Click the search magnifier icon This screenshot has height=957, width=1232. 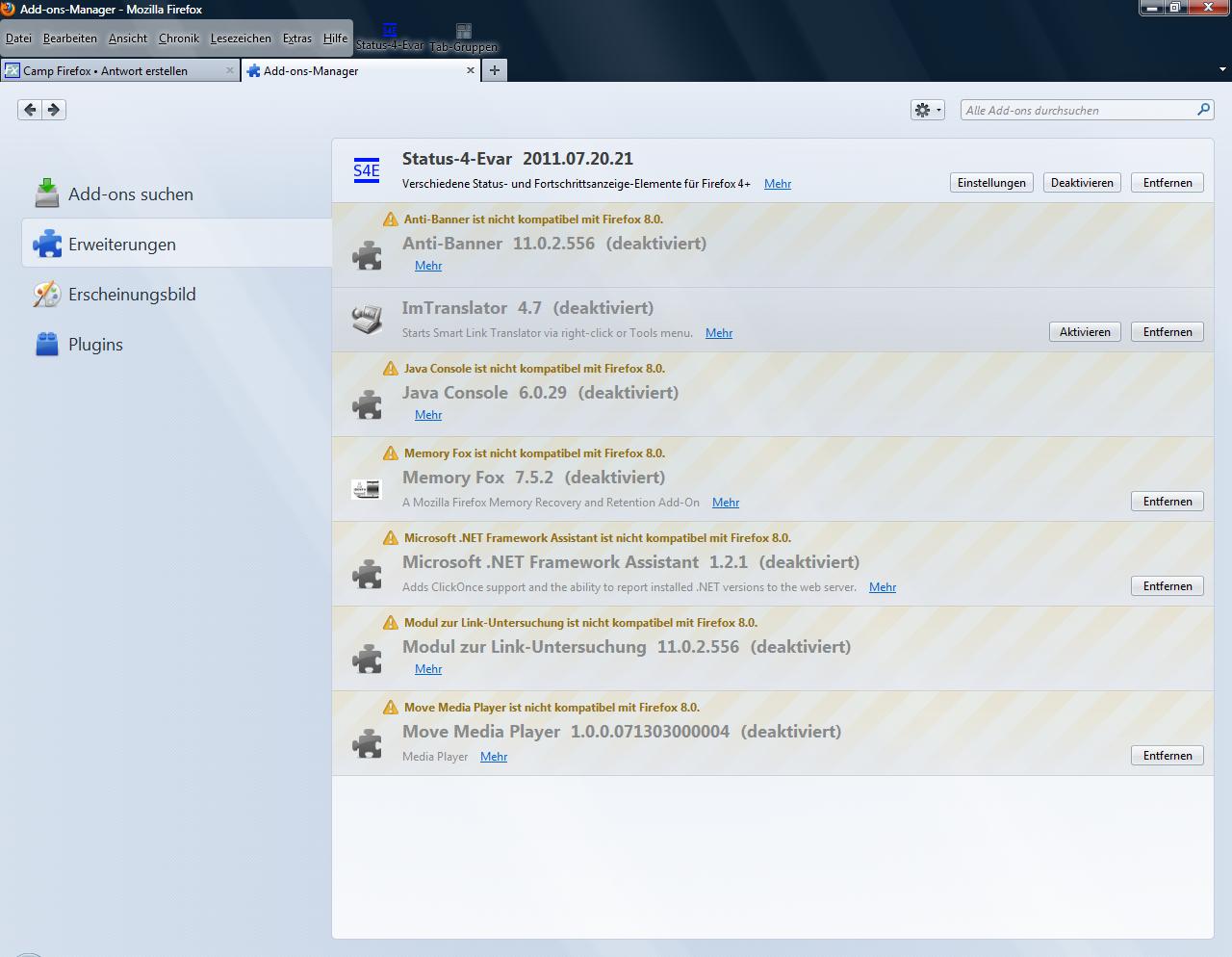point(1203,110)
